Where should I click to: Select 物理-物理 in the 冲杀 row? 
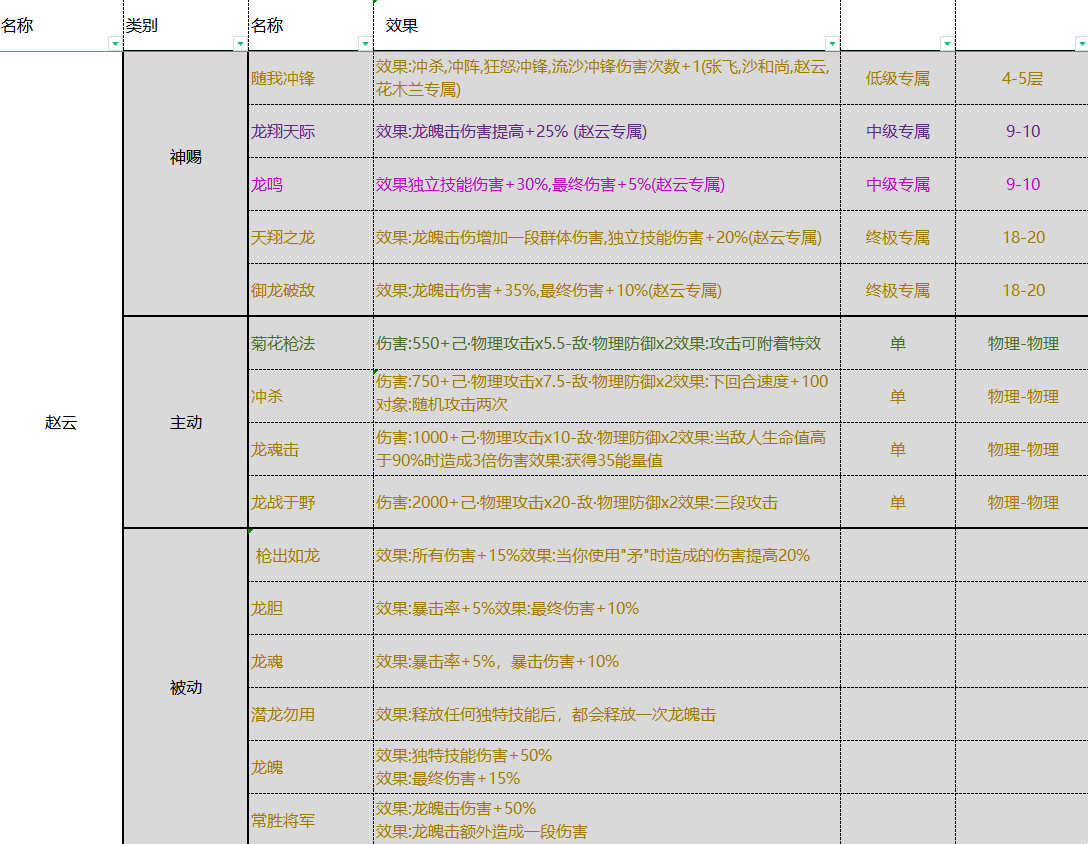[1022, 396]
